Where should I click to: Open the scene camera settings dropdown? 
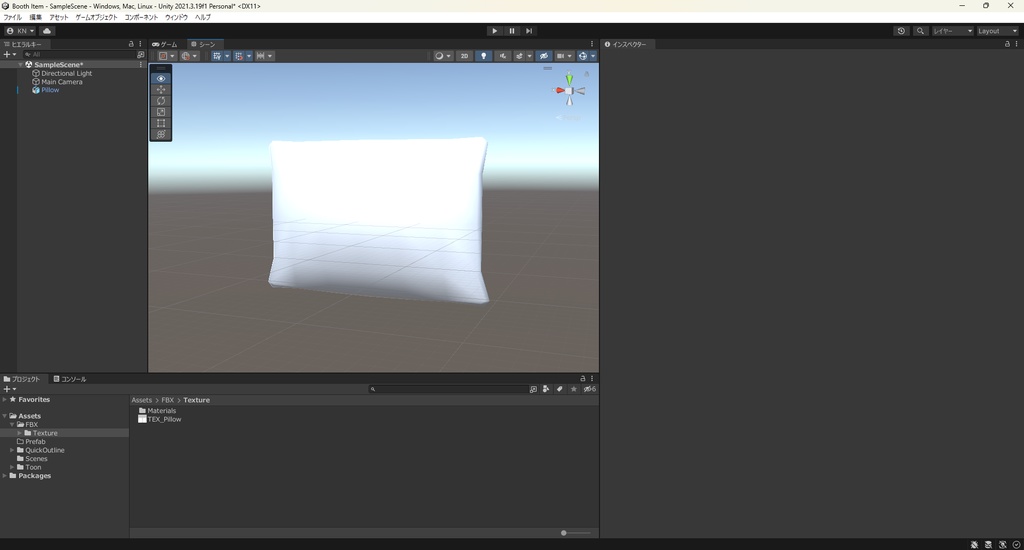click(564, 56)
